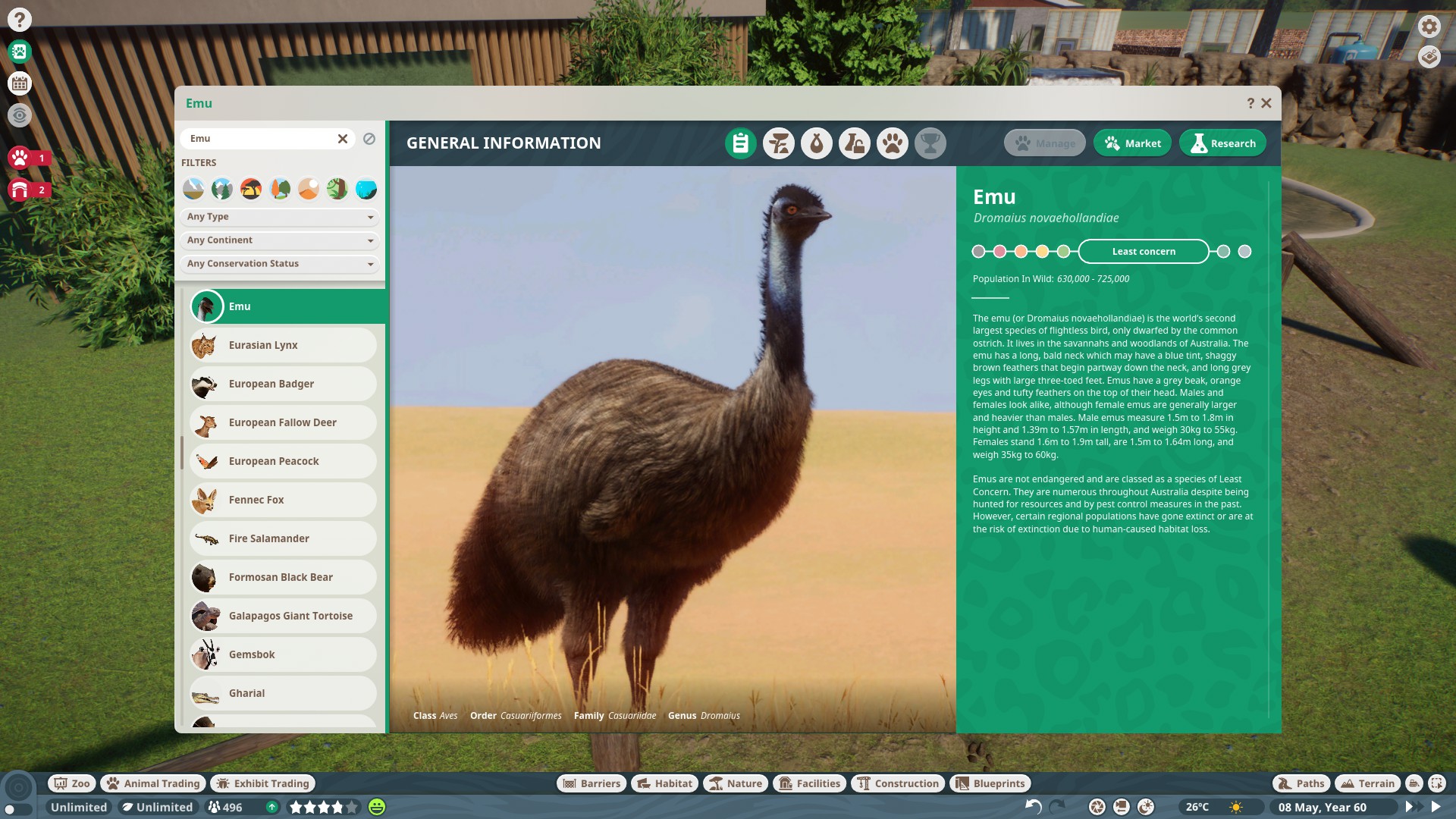Viewport: 1456px width, 819px height.
Task: Select European Fallow Deer entry
Action: (283, 422)
